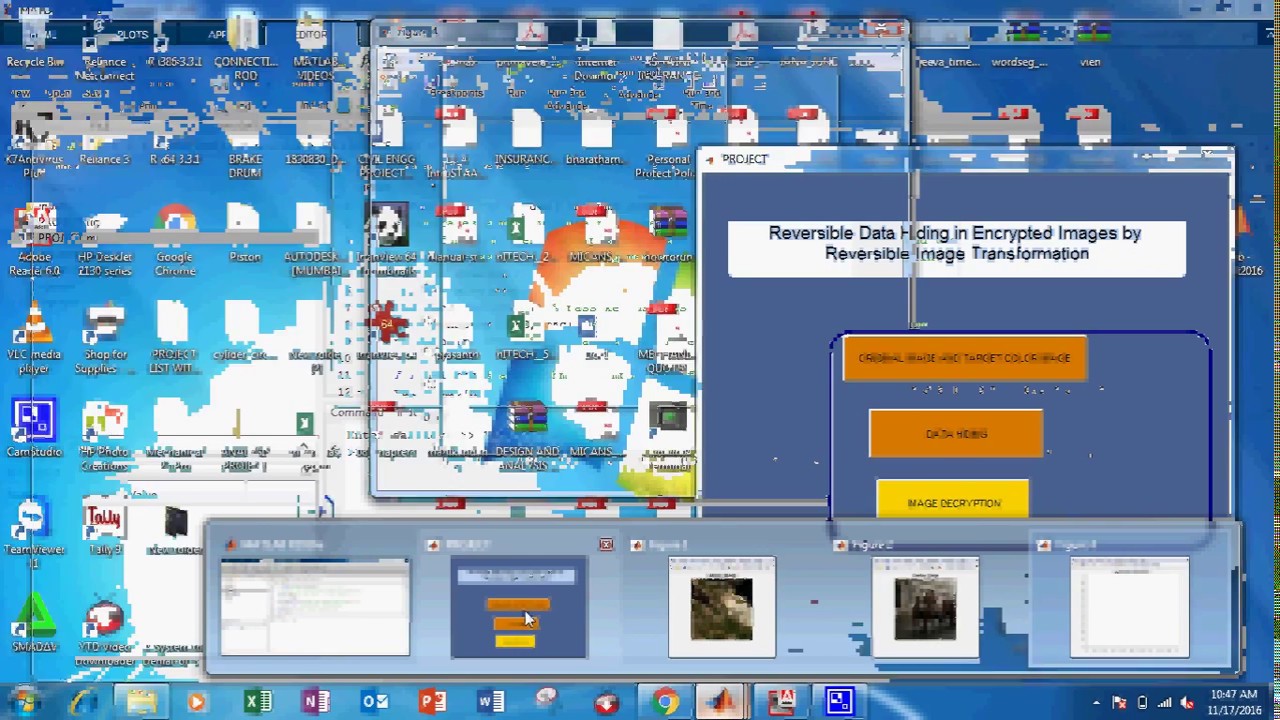Close the PROJECT window from its thumbnail
Image resolution: width=1280 pixels, height=720 pixels.
coord(606,545)
